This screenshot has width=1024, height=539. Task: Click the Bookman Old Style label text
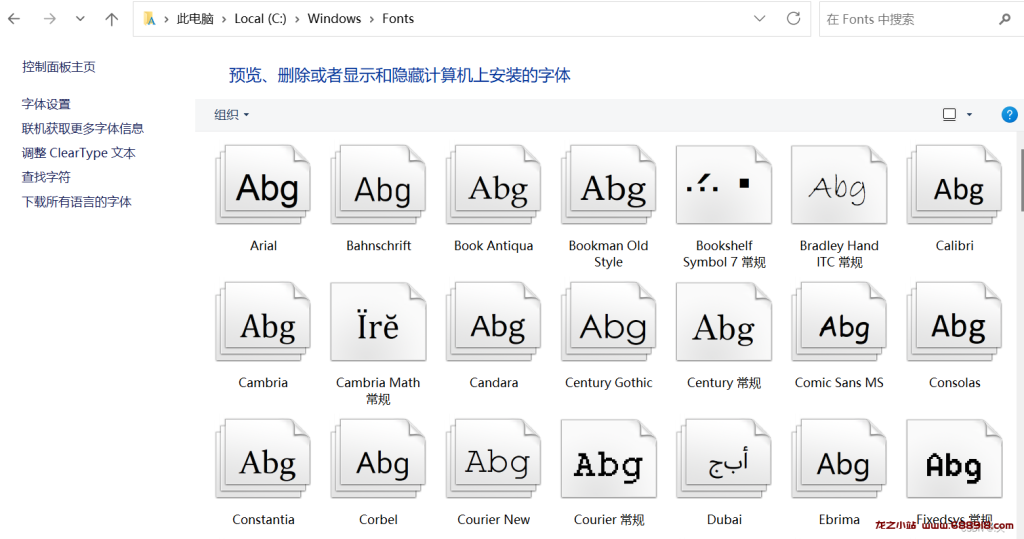point(608,253)
